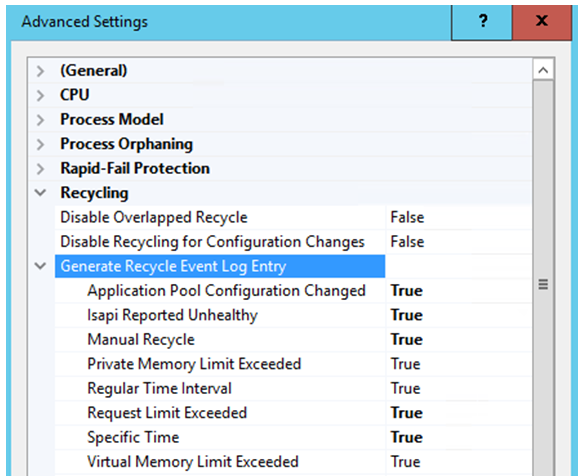
Task: Select Application Pool Configuration Changed row
Action: (293, 291)
